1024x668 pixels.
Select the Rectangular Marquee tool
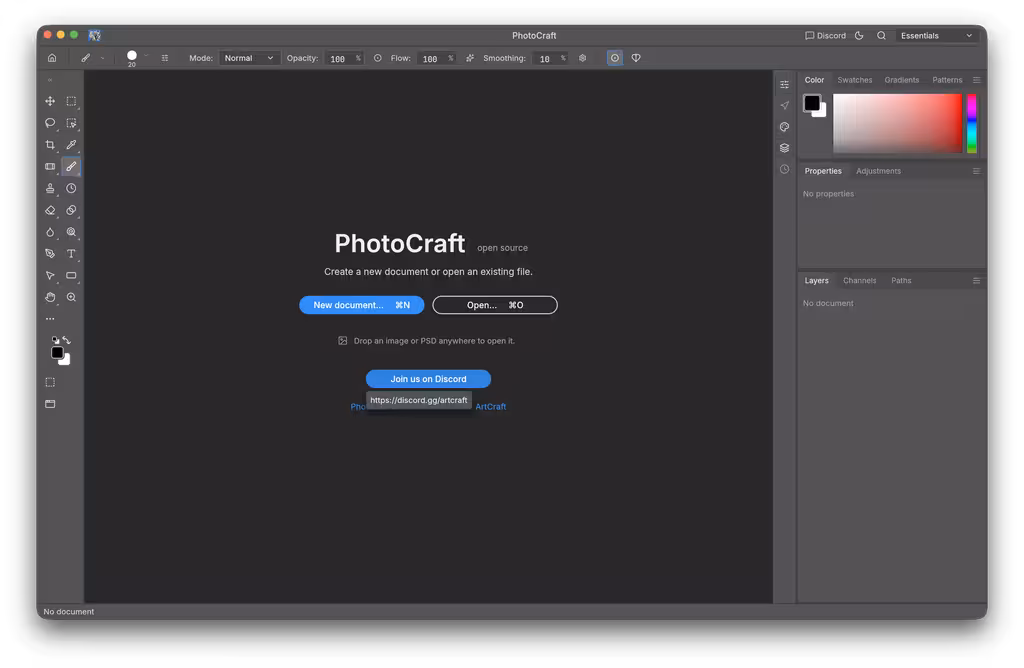click(x=71, y=101)
